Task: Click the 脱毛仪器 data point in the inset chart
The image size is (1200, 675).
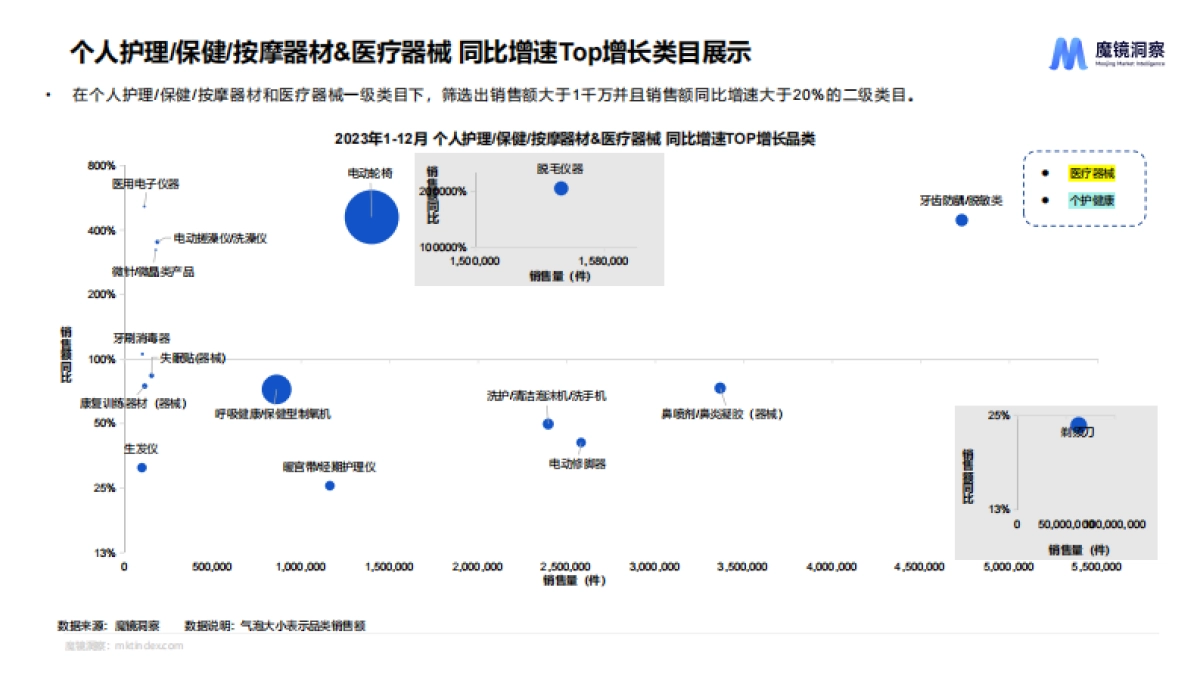Action: pos(563,189)
